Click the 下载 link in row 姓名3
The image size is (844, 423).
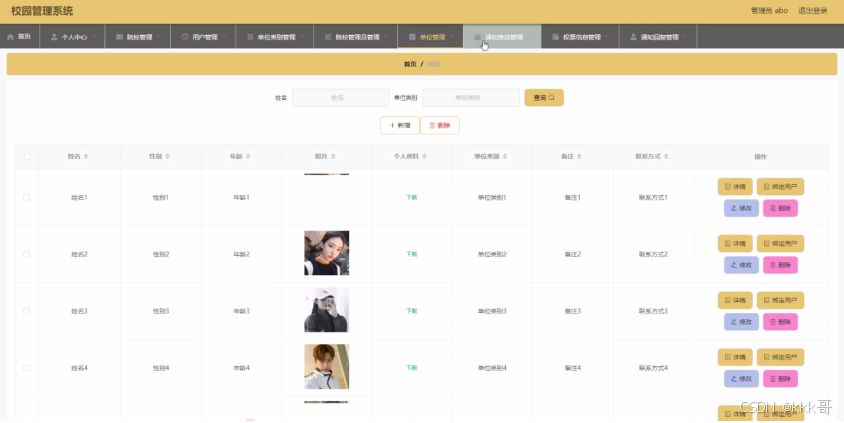click(412, 311)
